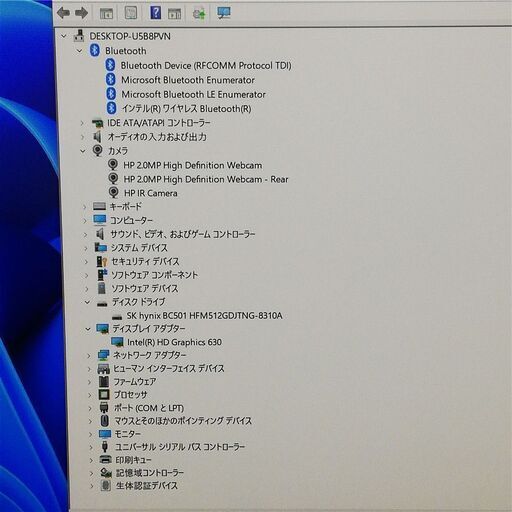Open the Help toolbar icon
This screenshot has width=512, height=512.
coord(156,13)
